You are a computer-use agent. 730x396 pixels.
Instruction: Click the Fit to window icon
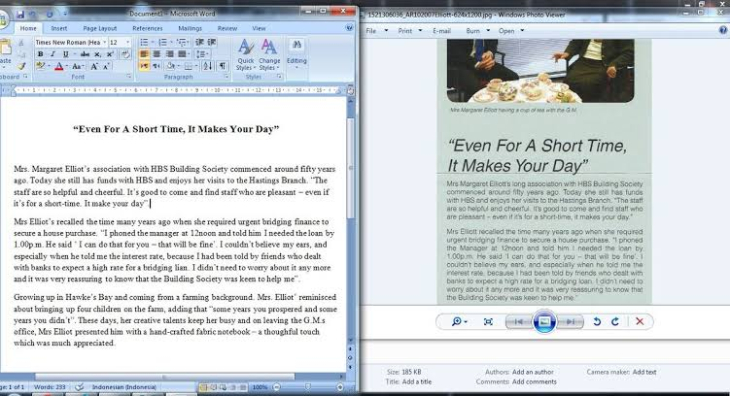pos(488,322)
